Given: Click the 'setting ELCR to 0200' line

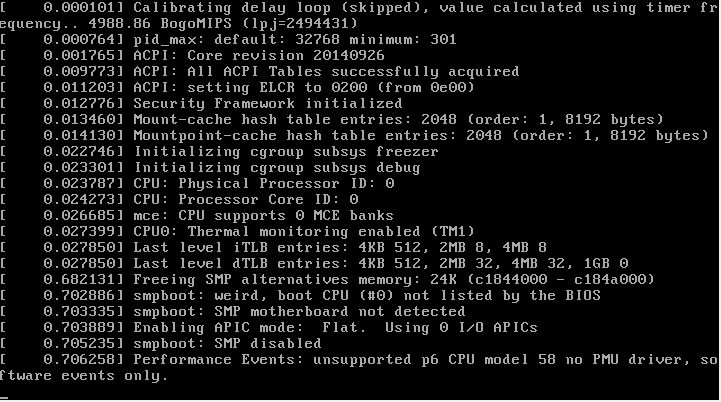Looking at the screenshot, I should click(237, 87).
